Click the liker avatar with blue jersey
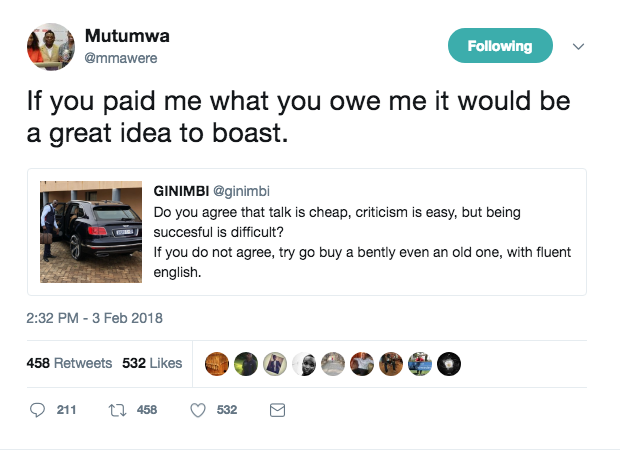 420,364
